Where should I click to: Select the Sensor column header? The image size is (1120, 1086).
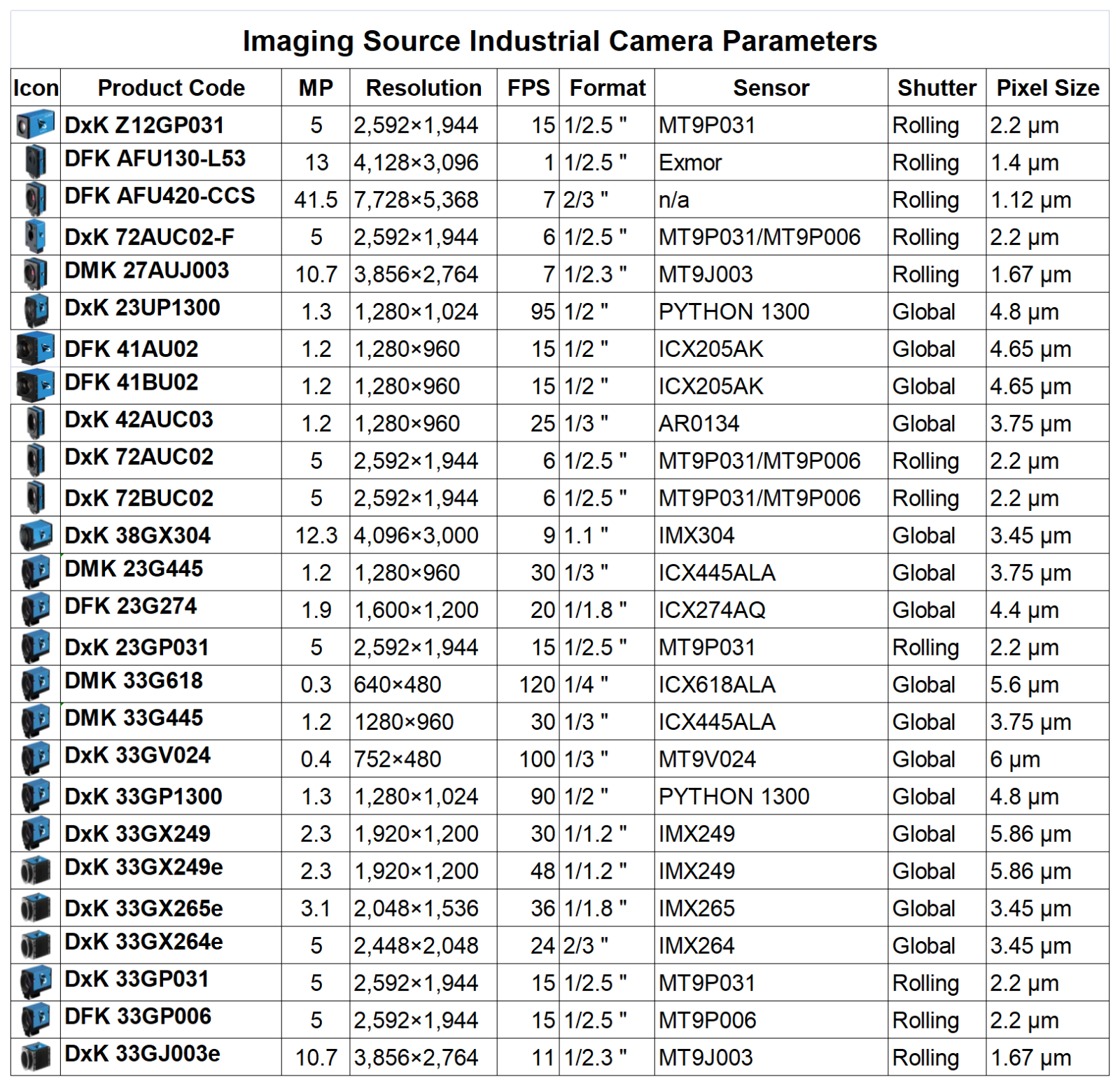point(771,87)
